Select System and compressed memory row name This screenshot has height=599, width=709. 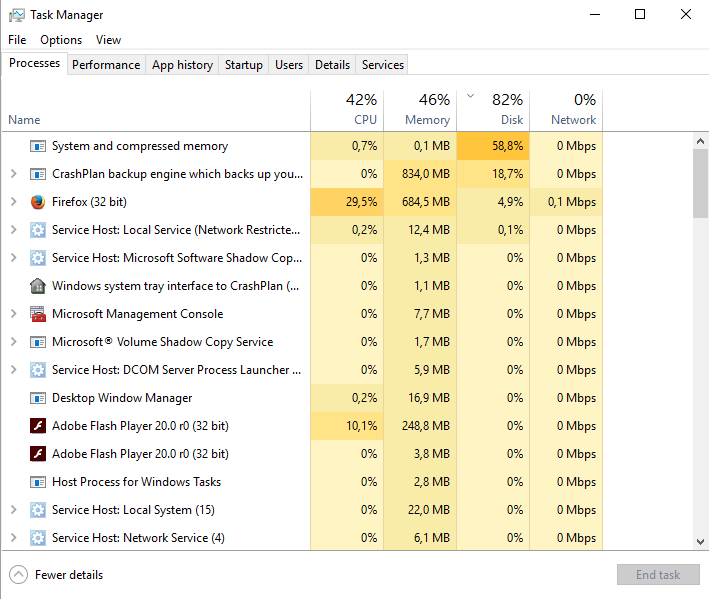pos(140,146)
